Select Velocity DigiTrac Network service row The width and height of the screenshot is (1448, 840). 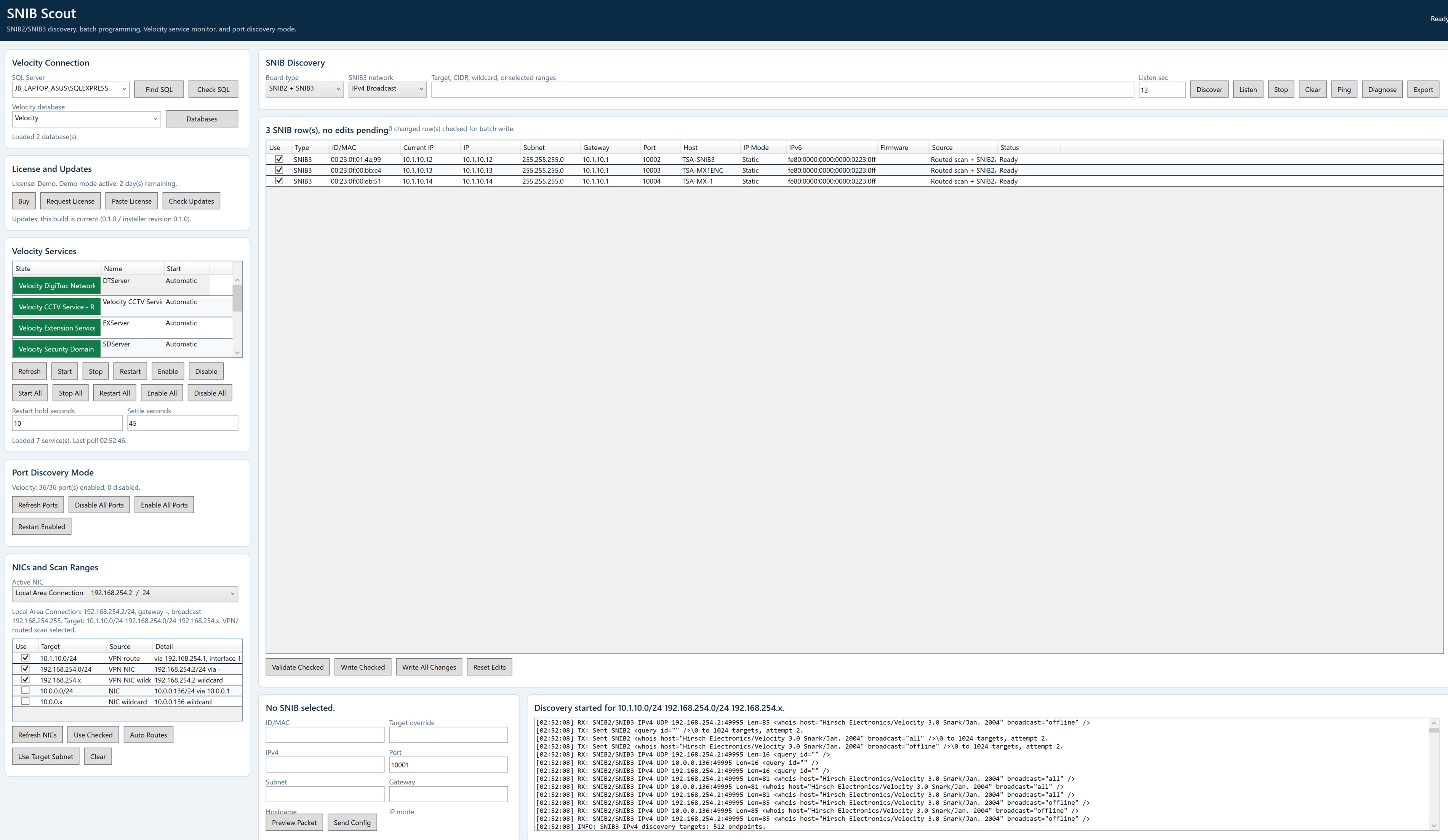tap(122, 285)
